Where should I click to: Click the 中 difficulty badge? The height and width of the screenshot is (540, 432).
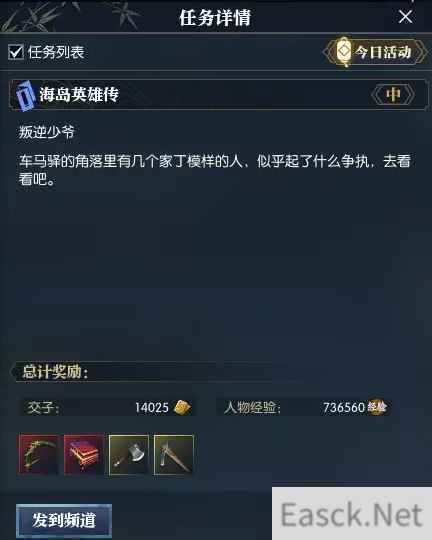pyautogui.click(x=393, y=94)
